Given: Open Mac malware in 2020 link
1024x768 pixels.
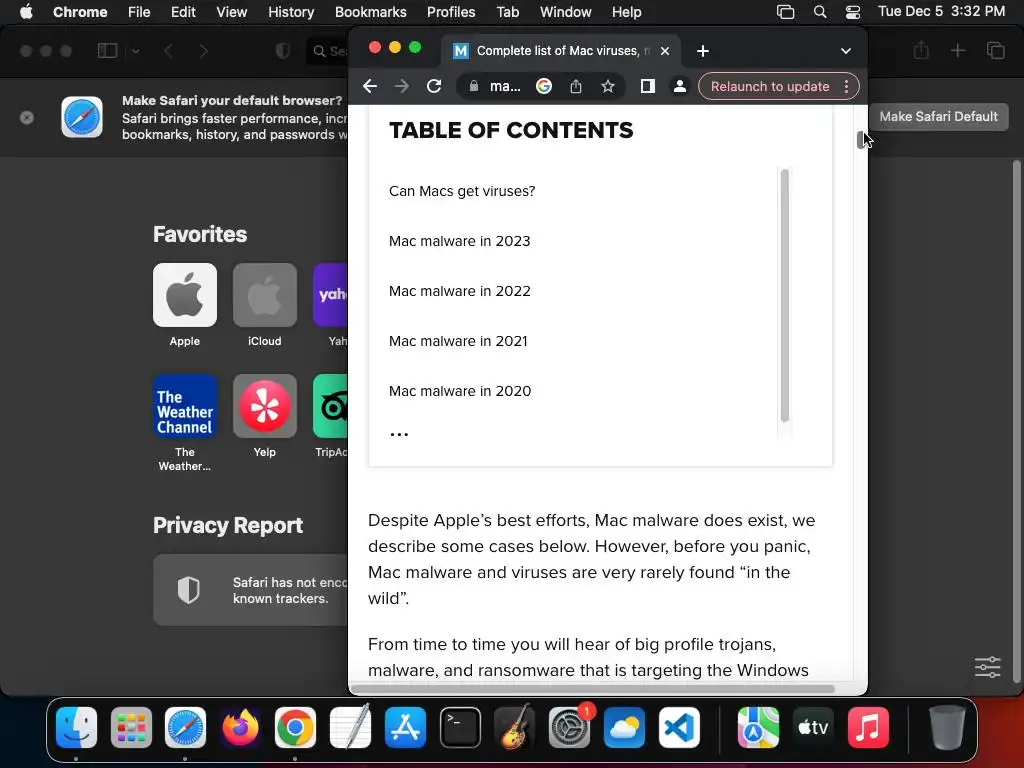Looking at the screenshot, I should [460, 391].
